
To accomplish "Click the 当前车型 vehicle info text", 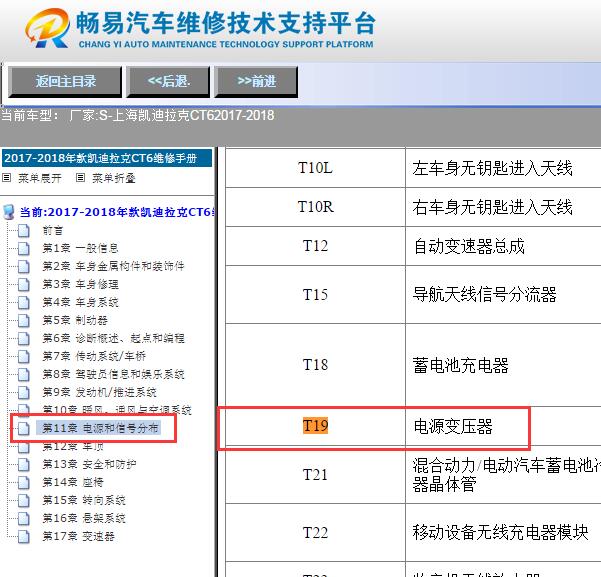I will tap(138, 115).
